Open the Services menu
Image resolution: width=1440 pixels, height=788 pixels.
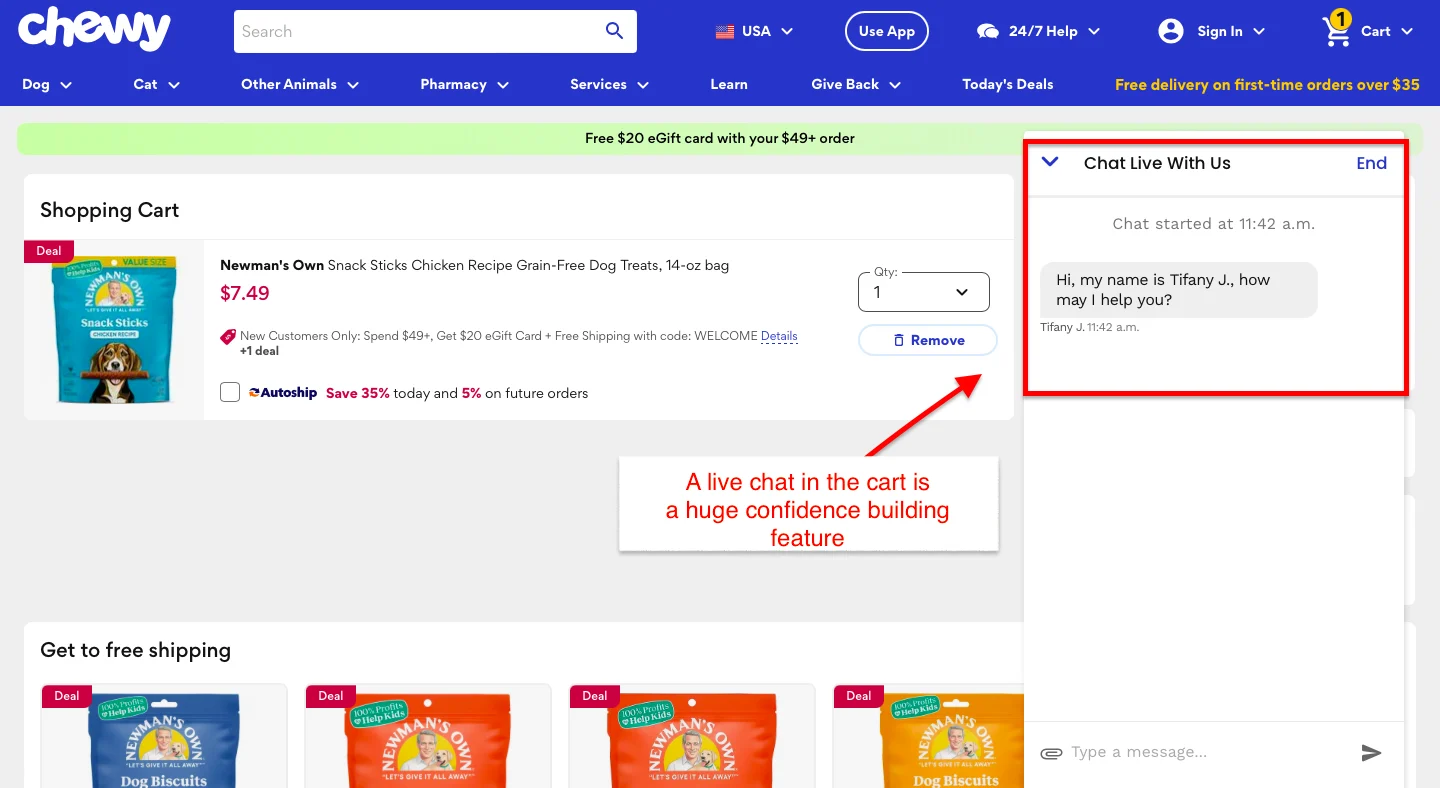pos(610,84)
